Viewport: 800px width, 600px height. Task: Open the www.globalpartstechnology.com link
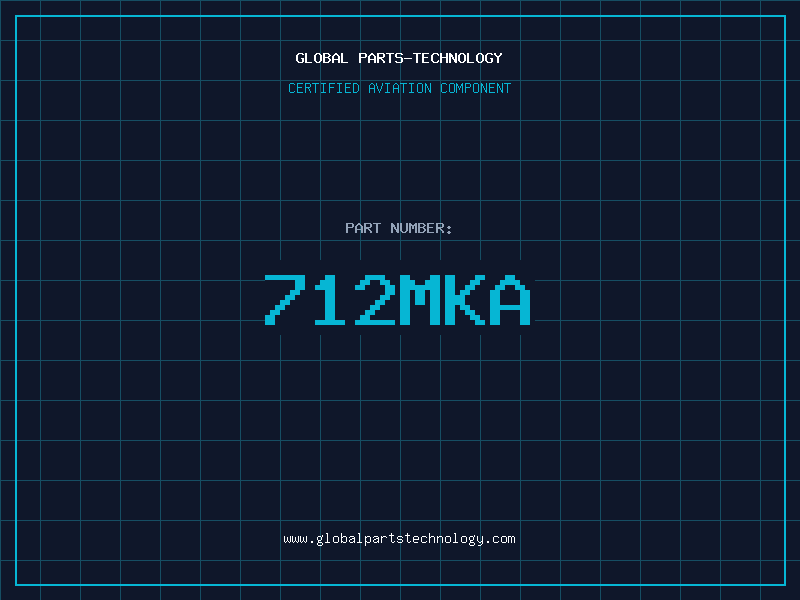point(399,539)
